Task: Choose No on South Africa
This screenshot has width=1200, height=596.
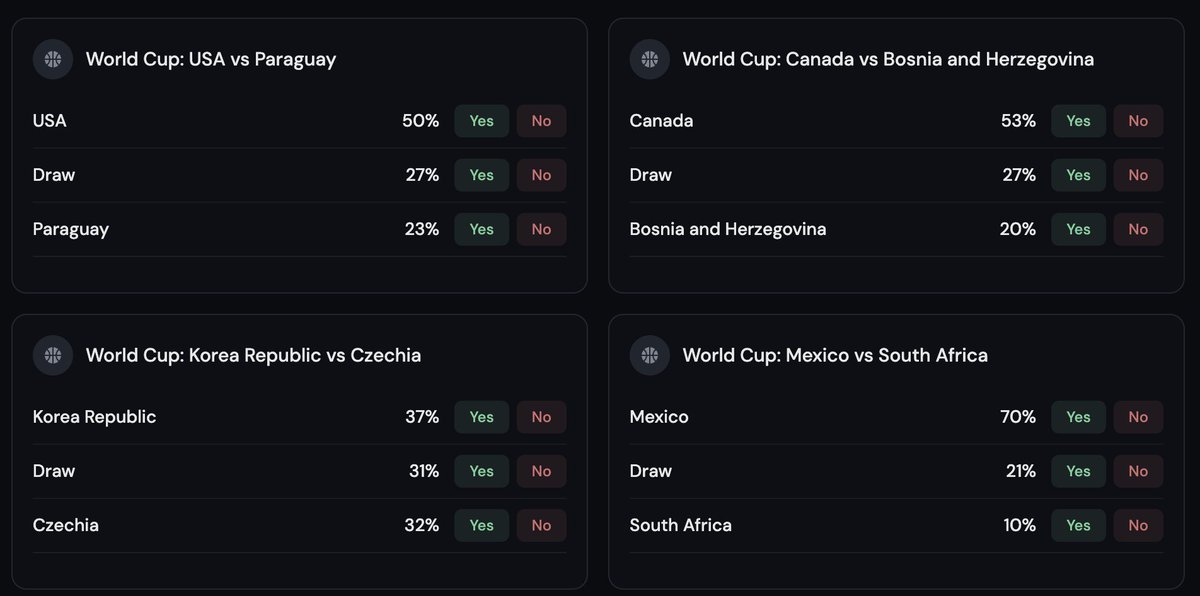Action: 1138,525
